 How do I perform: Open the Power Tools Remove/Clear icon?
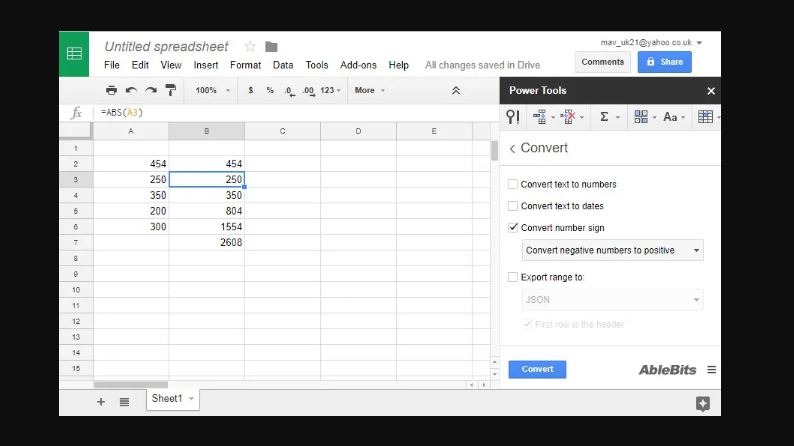[x=568, y=117]
